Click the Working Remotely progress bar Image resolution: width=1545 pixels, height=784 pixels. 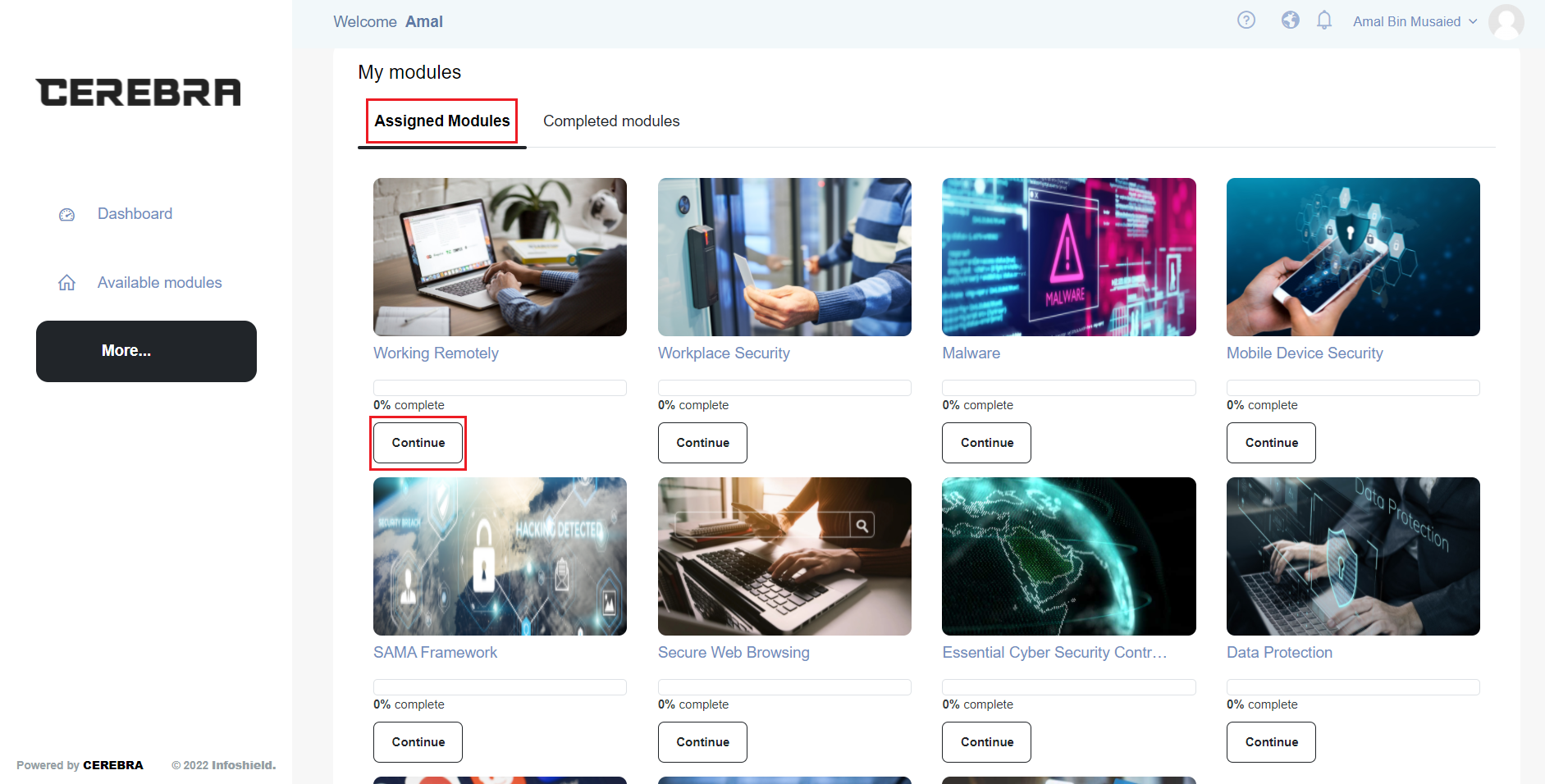pyautogui.click(x=500, y=388)
